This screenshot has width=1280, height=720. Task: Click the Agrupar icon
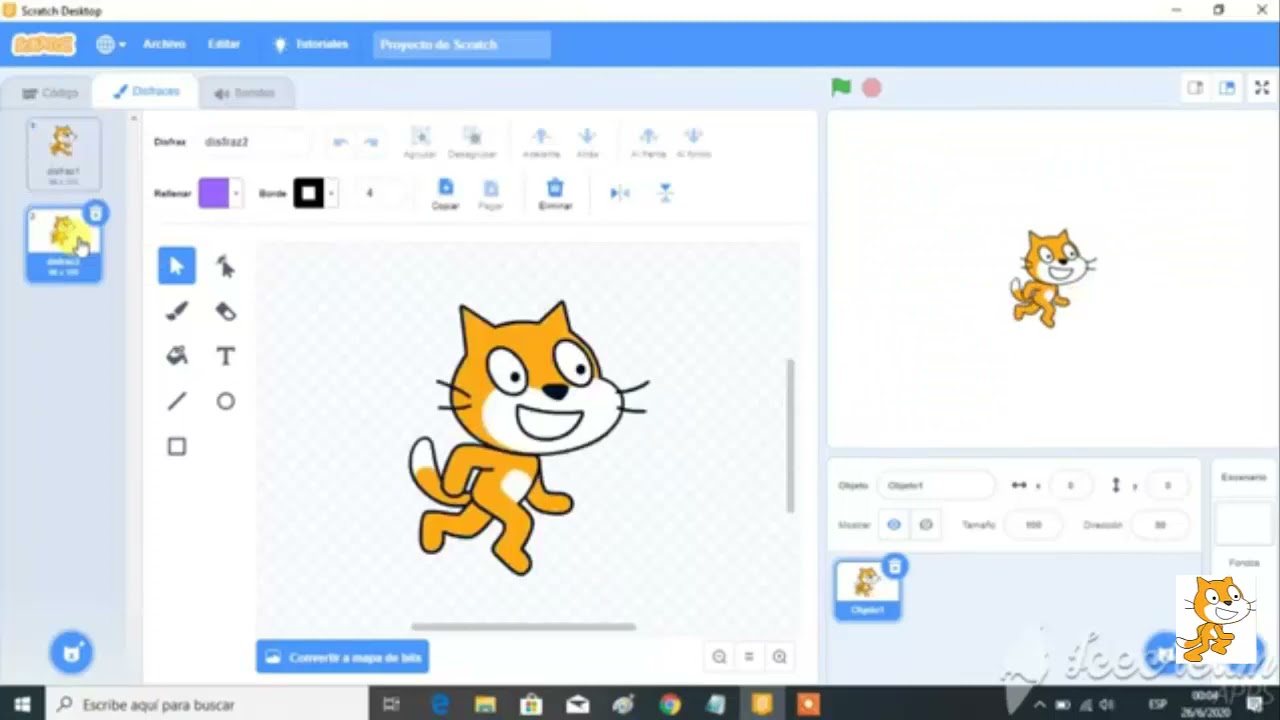(x=421, y=136)
